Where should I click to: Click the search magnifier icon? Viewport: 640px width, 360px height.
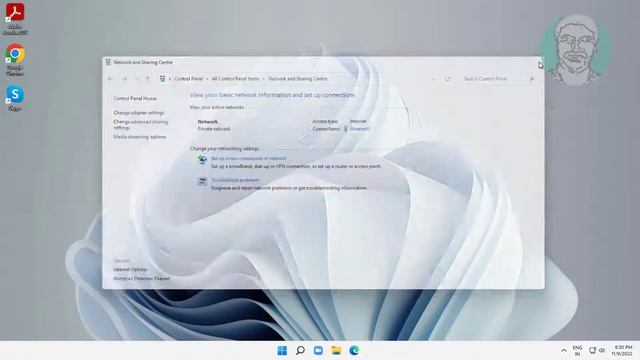532,79
